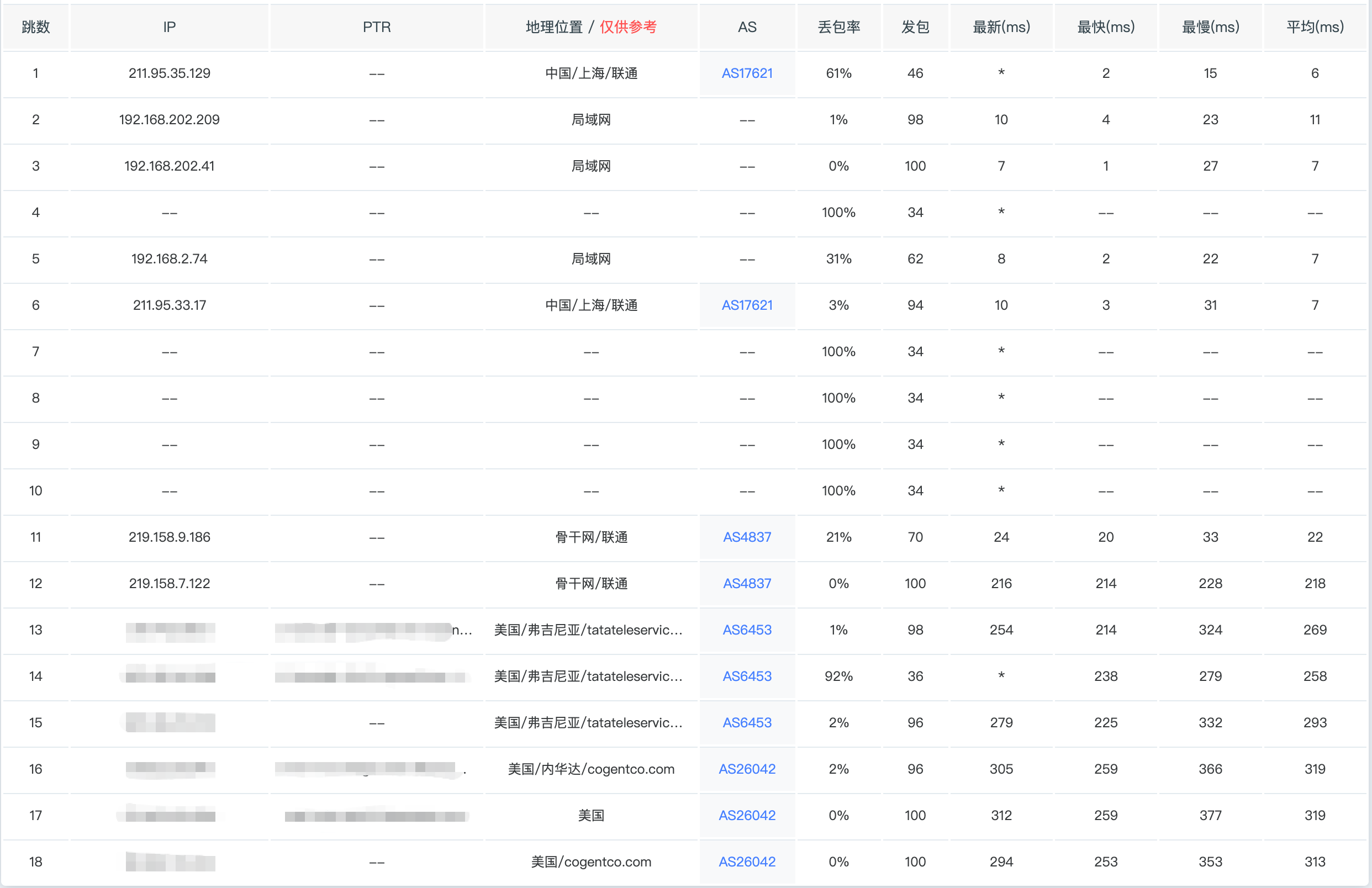This screenshot has height=888, width=1372.
Task: Click the PTR column header
Action: pos(377,27)
